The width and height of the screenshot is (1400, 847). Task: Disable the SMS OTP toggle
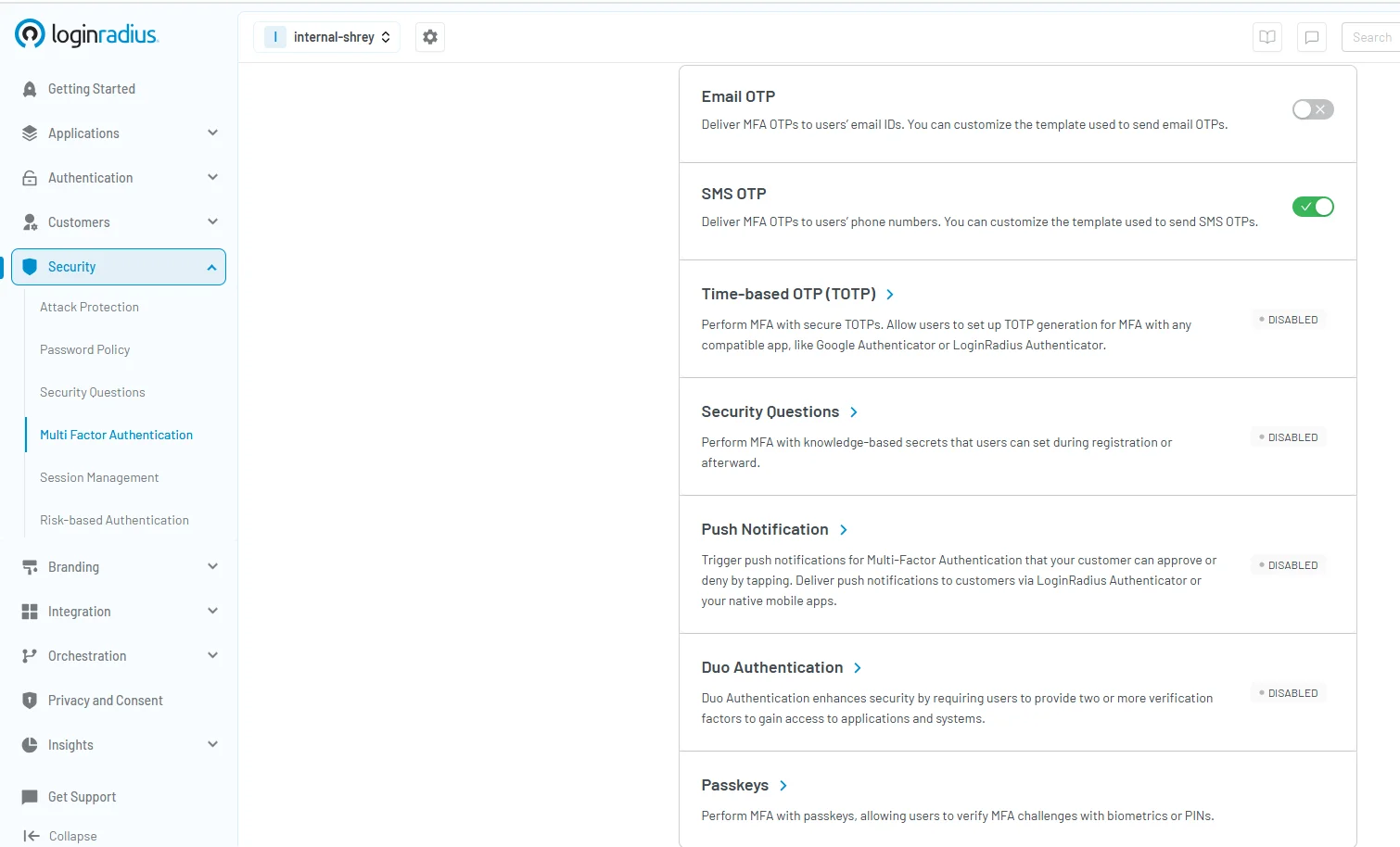pos(1312,207)
